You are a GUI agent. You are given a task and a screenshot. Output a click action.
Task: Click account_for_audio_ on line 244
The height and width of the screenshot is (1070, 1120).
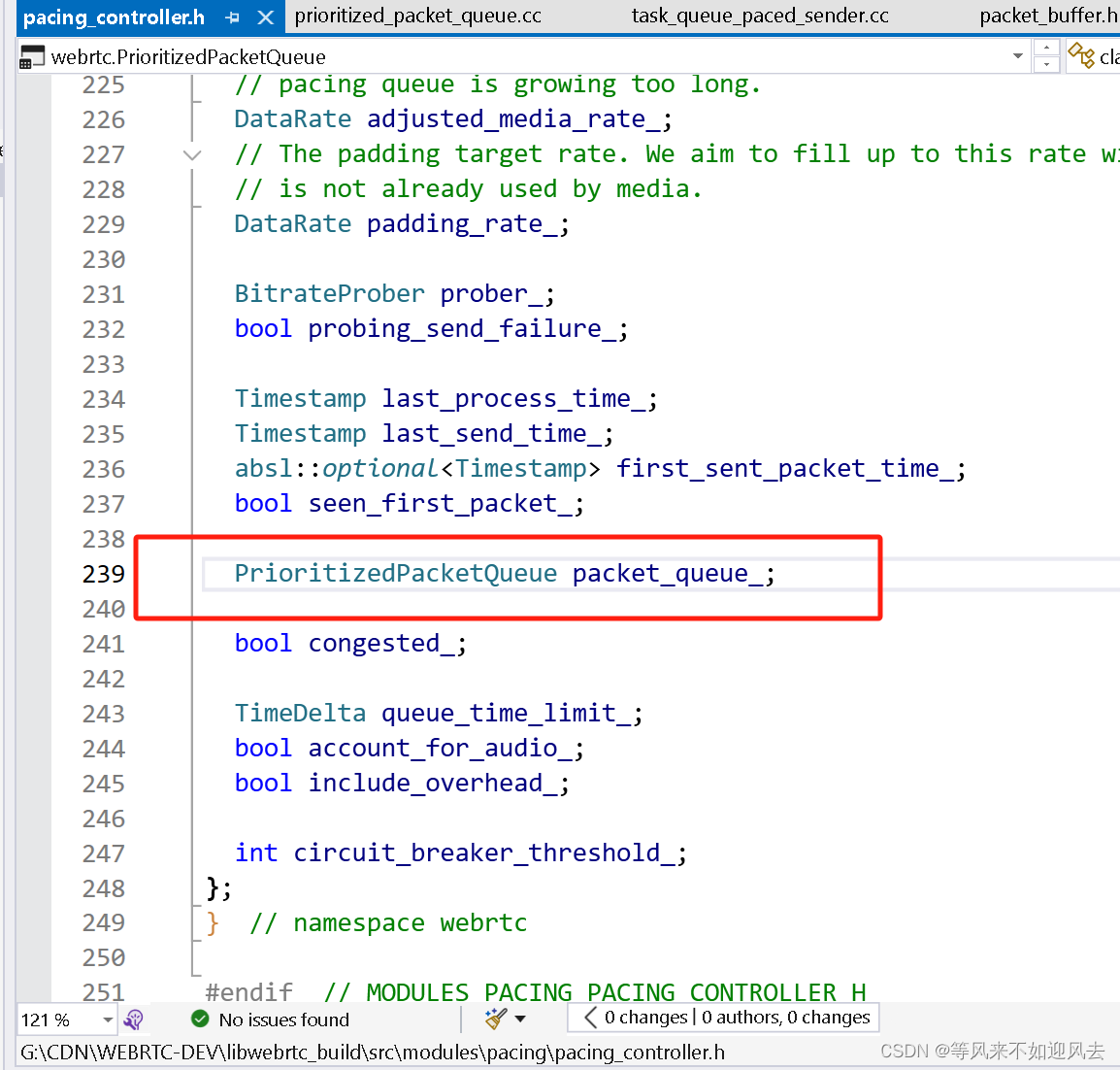440,749
